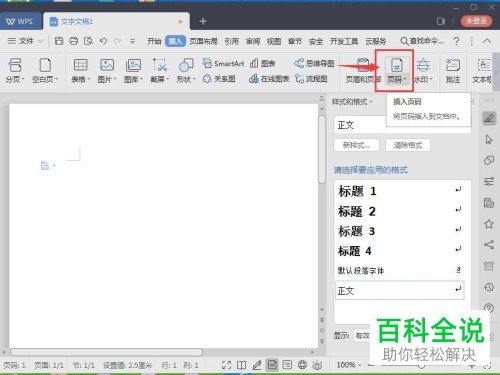Click the Save icon in quick toolbar

(x=59, y=41)
